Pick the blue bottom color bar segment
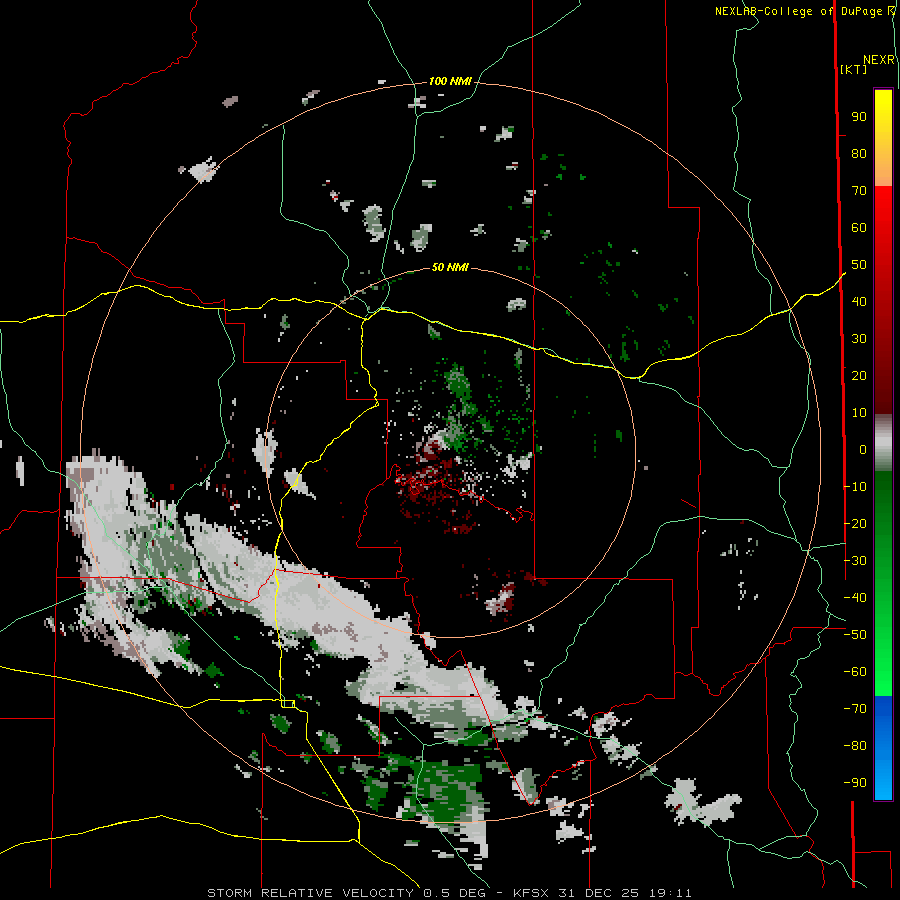The image size is (900, 900). [883, 748]
